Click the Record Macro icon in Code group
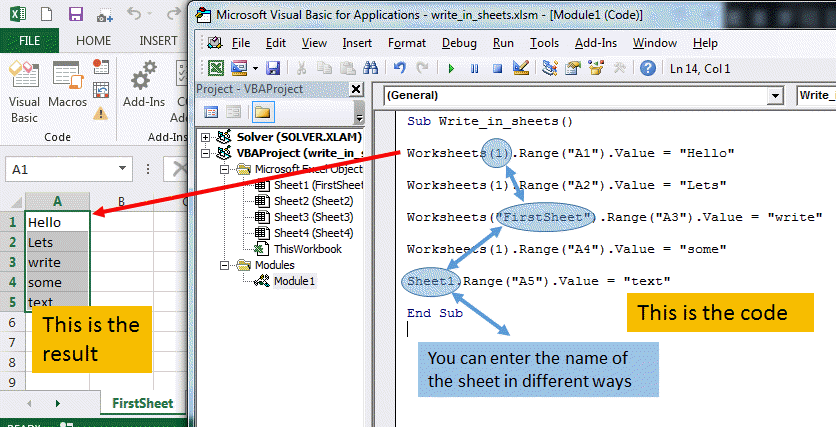Image resolution: width=836 pixels, height=427 pixels. point(101,67)
